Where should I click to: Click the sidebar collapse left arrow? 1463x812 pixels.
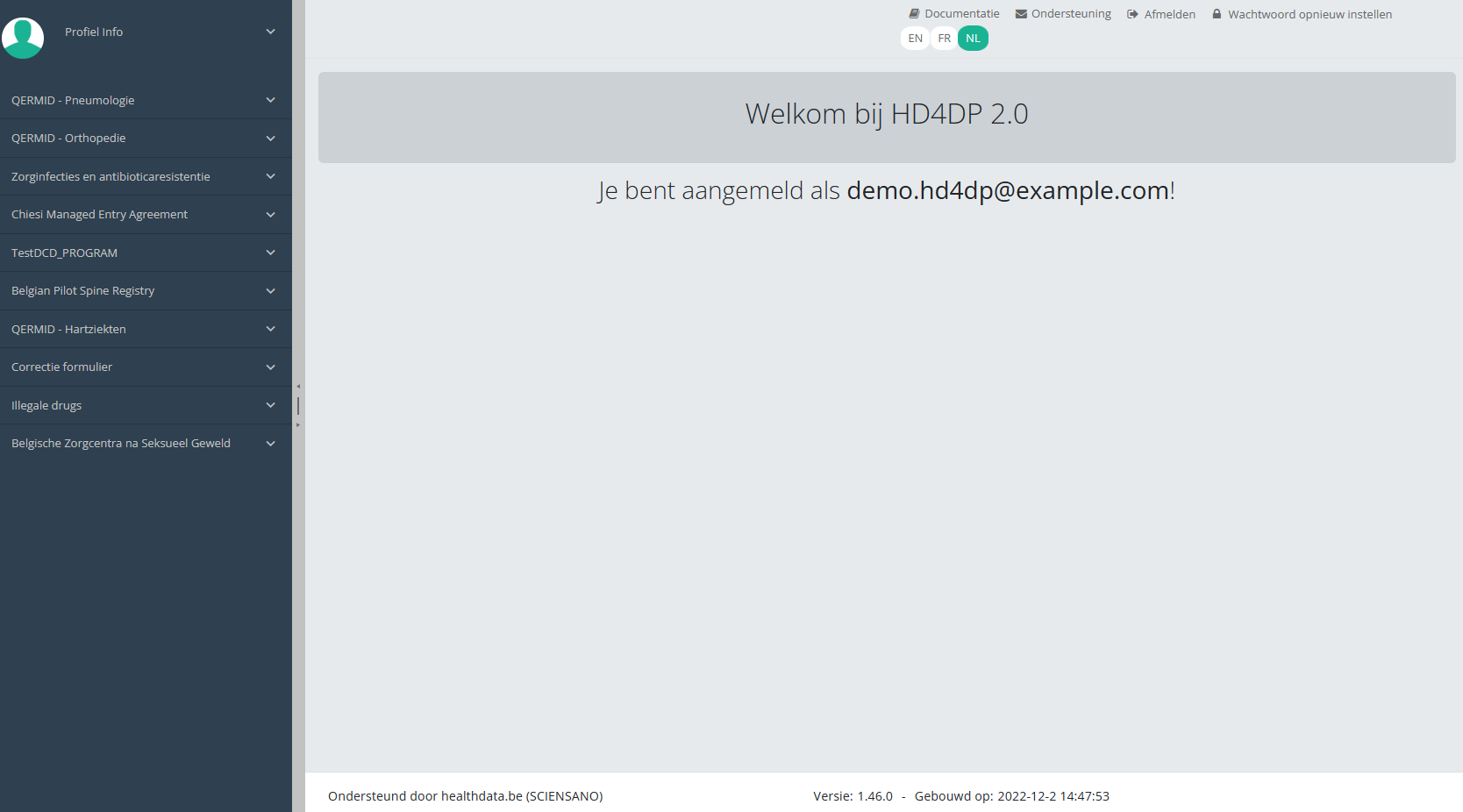point(298,387)
